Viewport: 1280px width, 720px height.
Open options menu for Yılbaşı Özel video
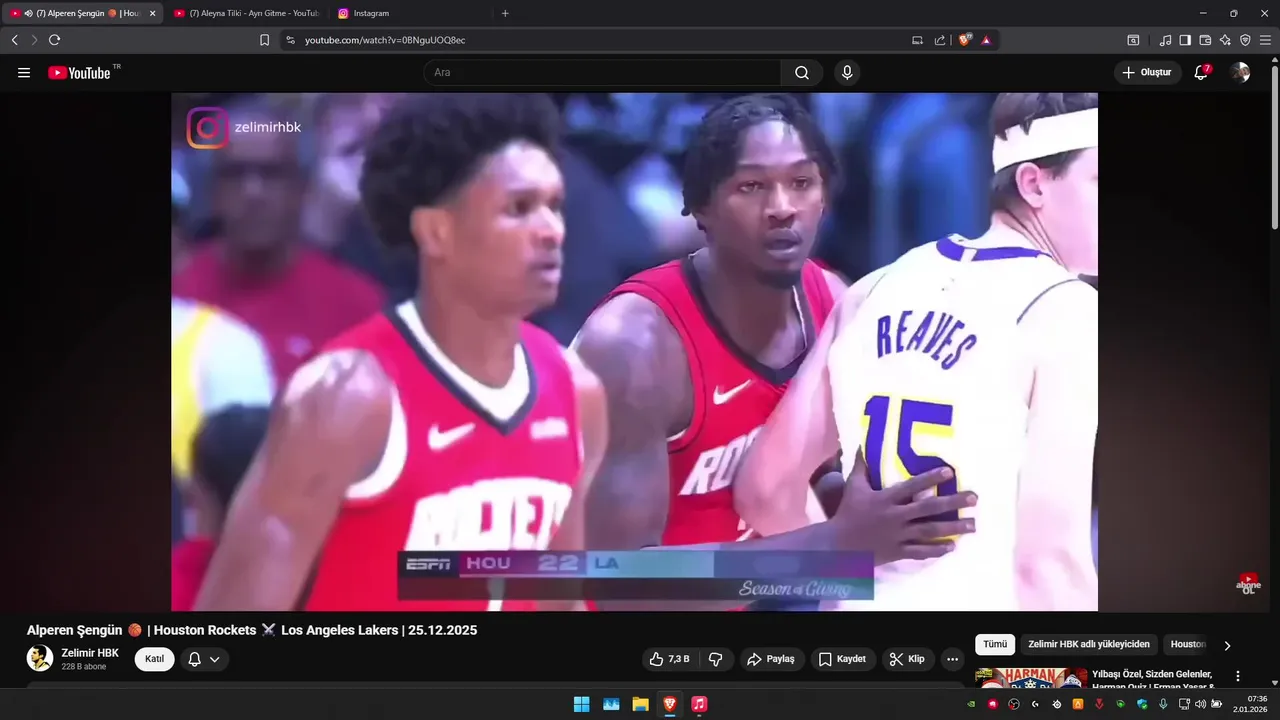click(1238, 676)
